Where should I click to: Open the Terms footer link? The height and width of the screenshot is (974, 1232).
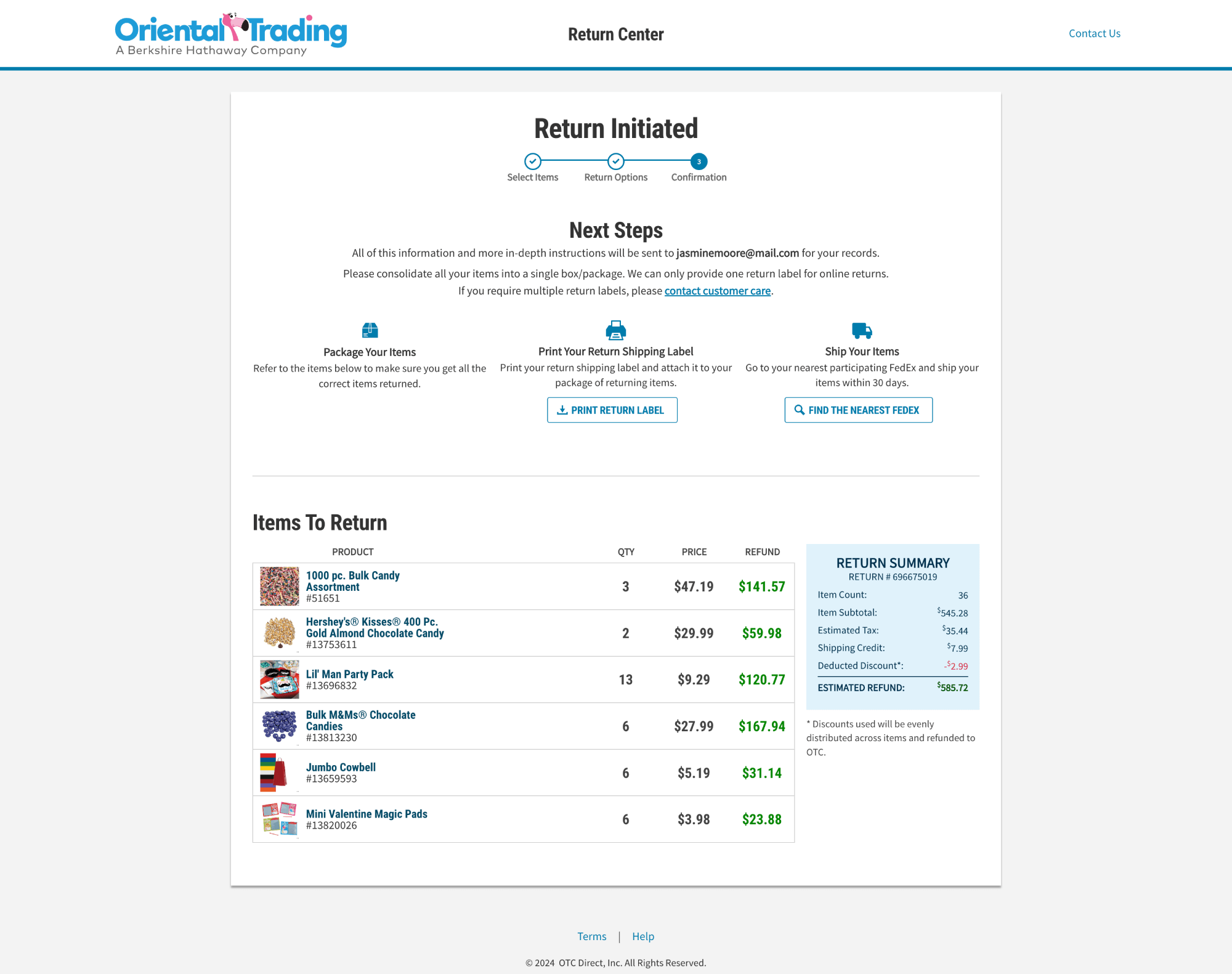coord(591,936)
